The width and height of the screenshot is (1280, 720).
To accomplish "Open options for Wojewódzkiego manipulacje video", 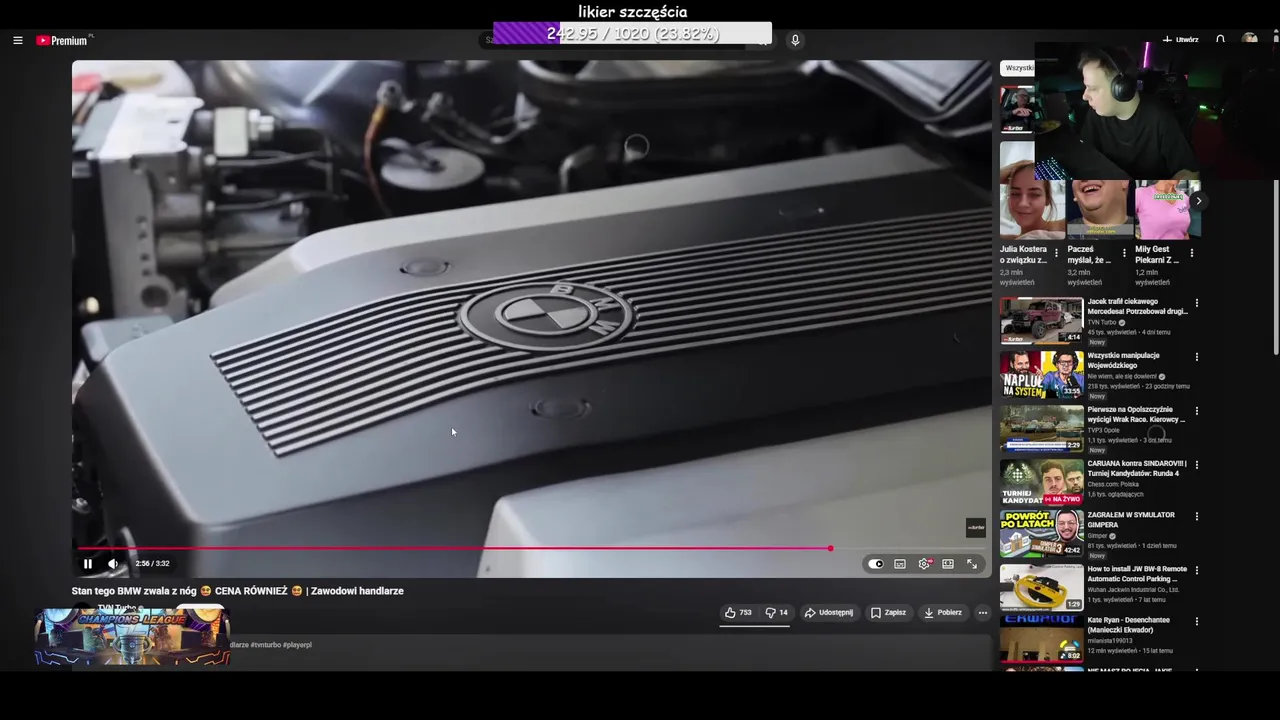I will click(x=1196, y=357).
